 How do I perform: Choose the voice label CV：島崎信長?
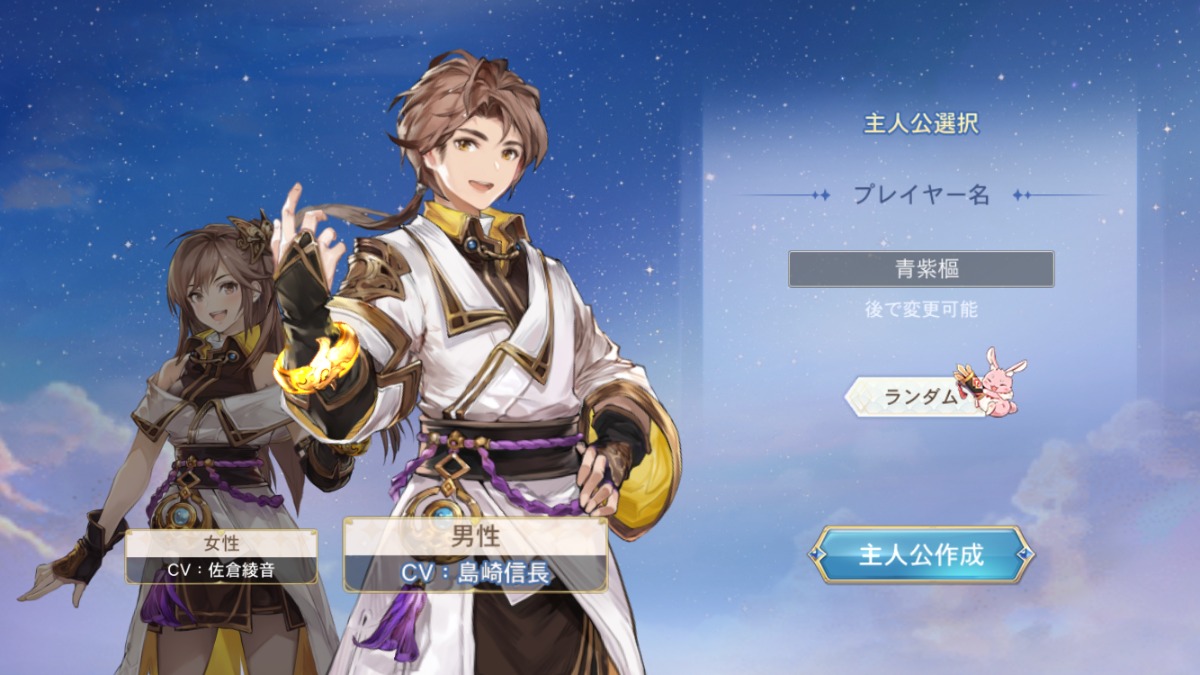pyautogui.click(x=476, y=573)
